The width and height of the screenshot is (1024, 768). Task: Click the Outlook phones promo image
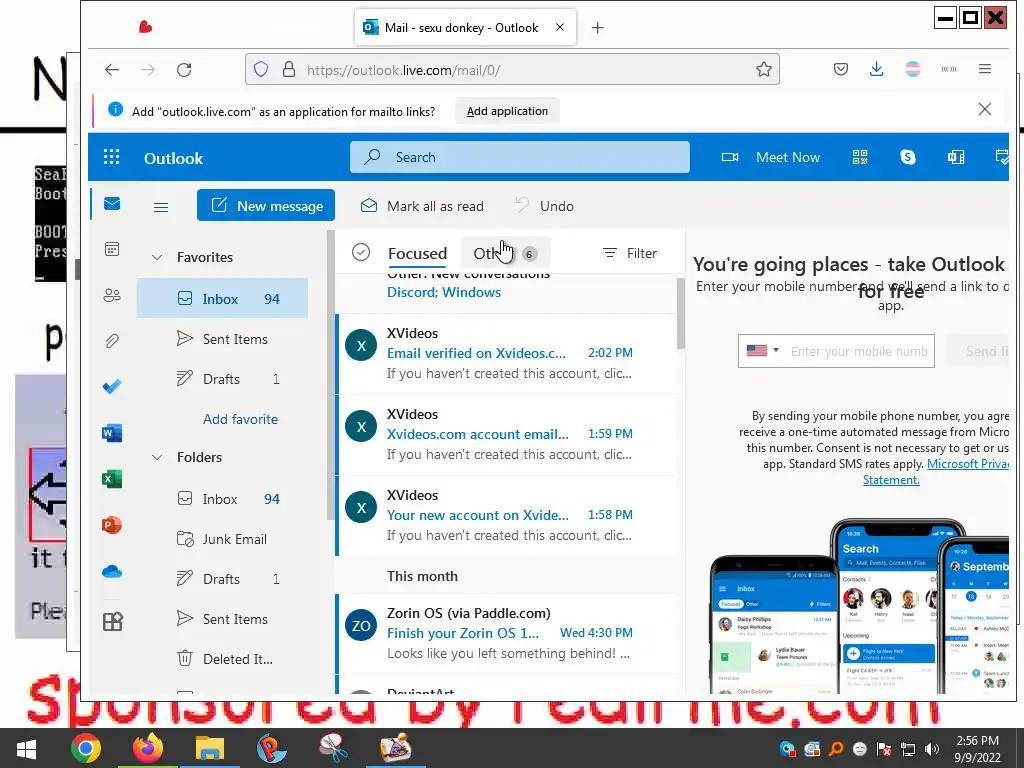click(x=859, y=605)
